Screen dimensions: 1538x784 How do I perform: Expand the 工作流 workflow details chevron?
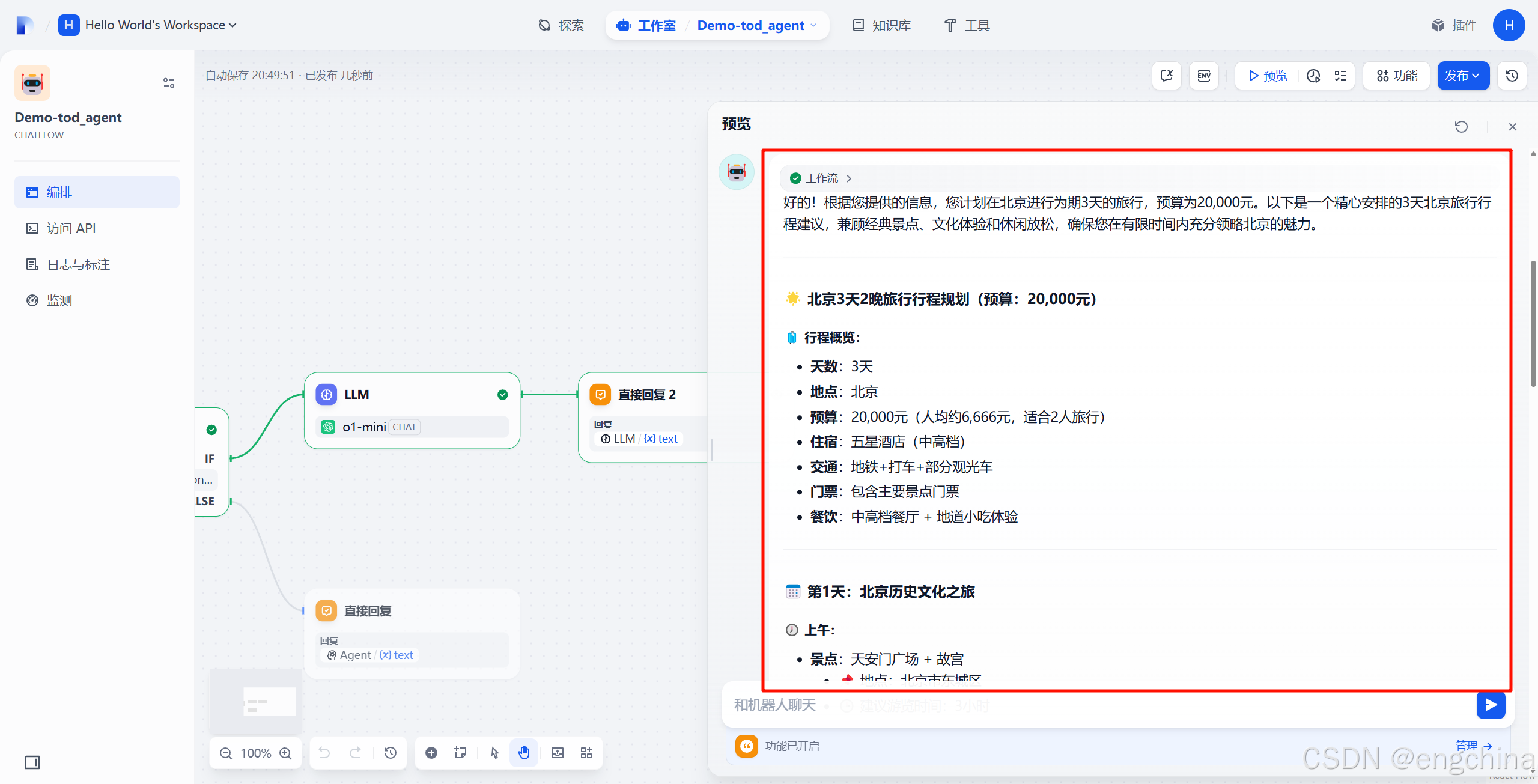(x=849, y=178)
